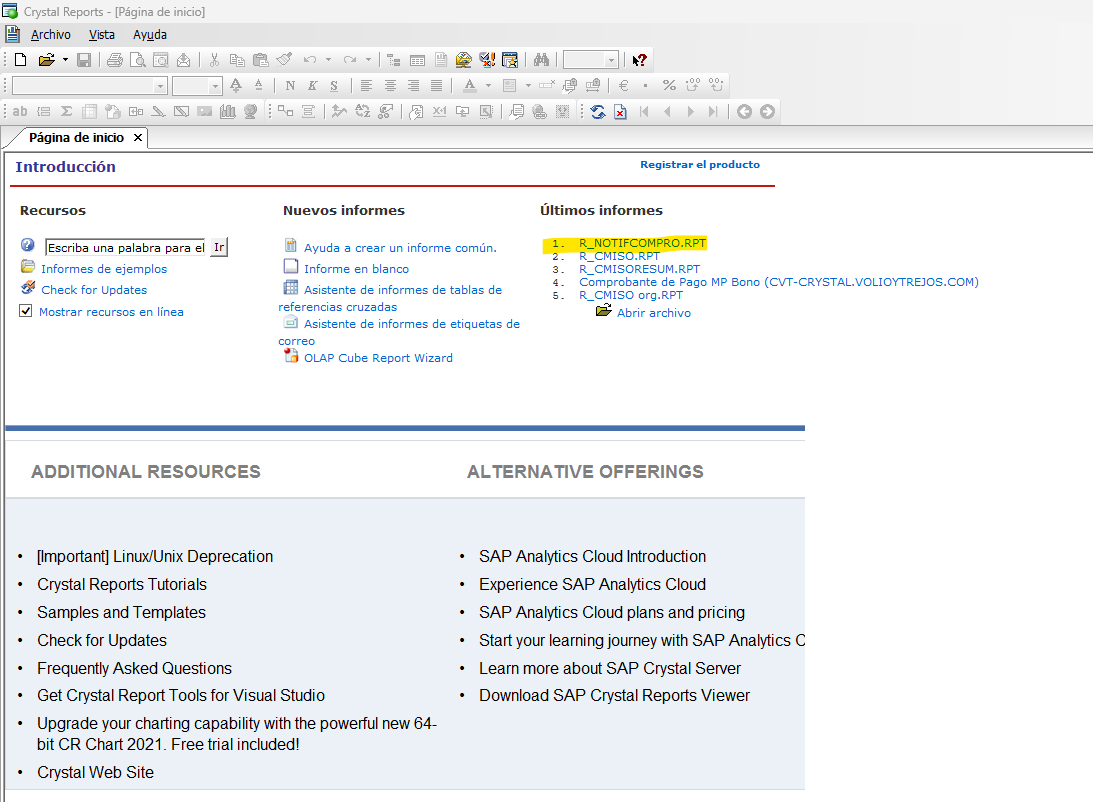This screenshot has height=802, width=1093.
Task: Click the Percent format icon
Action: (x=669, y=85)
